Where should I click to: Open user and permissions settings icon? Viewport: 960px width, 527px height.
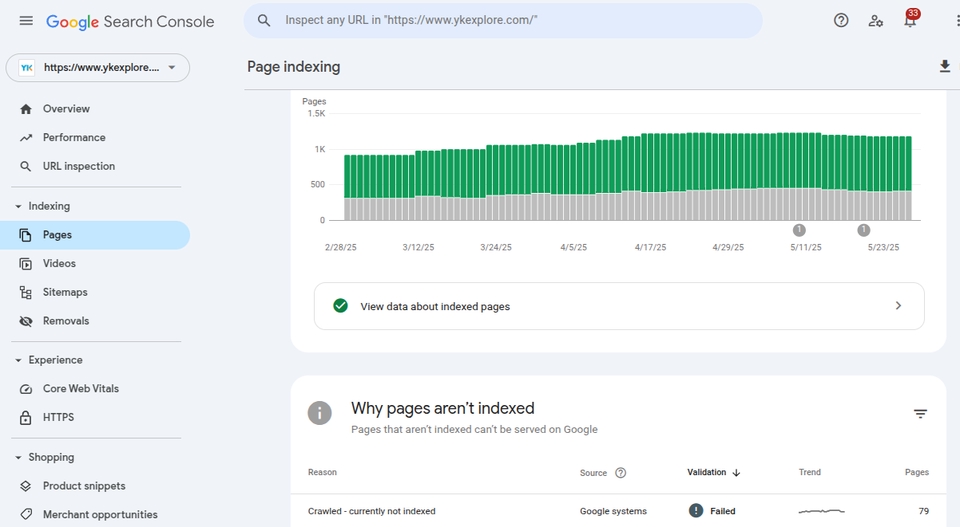pos(876,21)
